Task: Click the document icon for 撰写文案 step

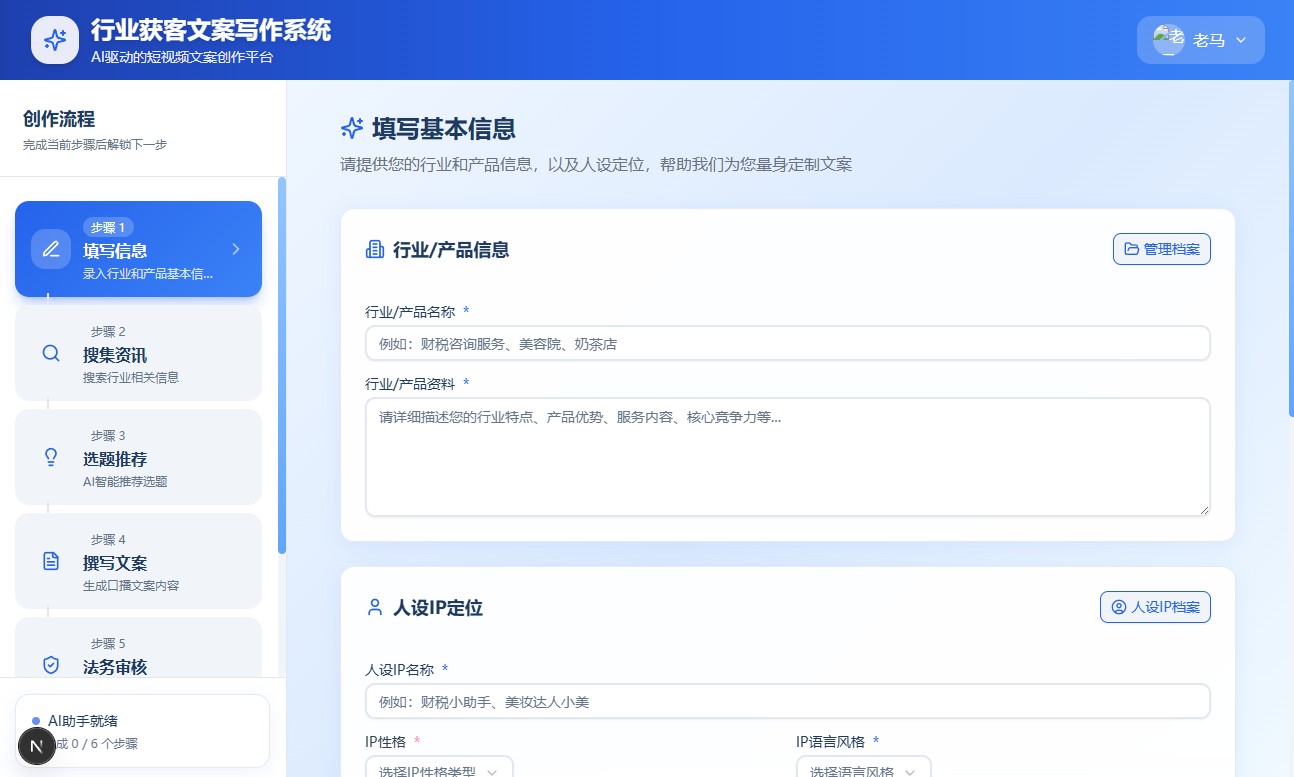Action: click(x=51, y=561)
